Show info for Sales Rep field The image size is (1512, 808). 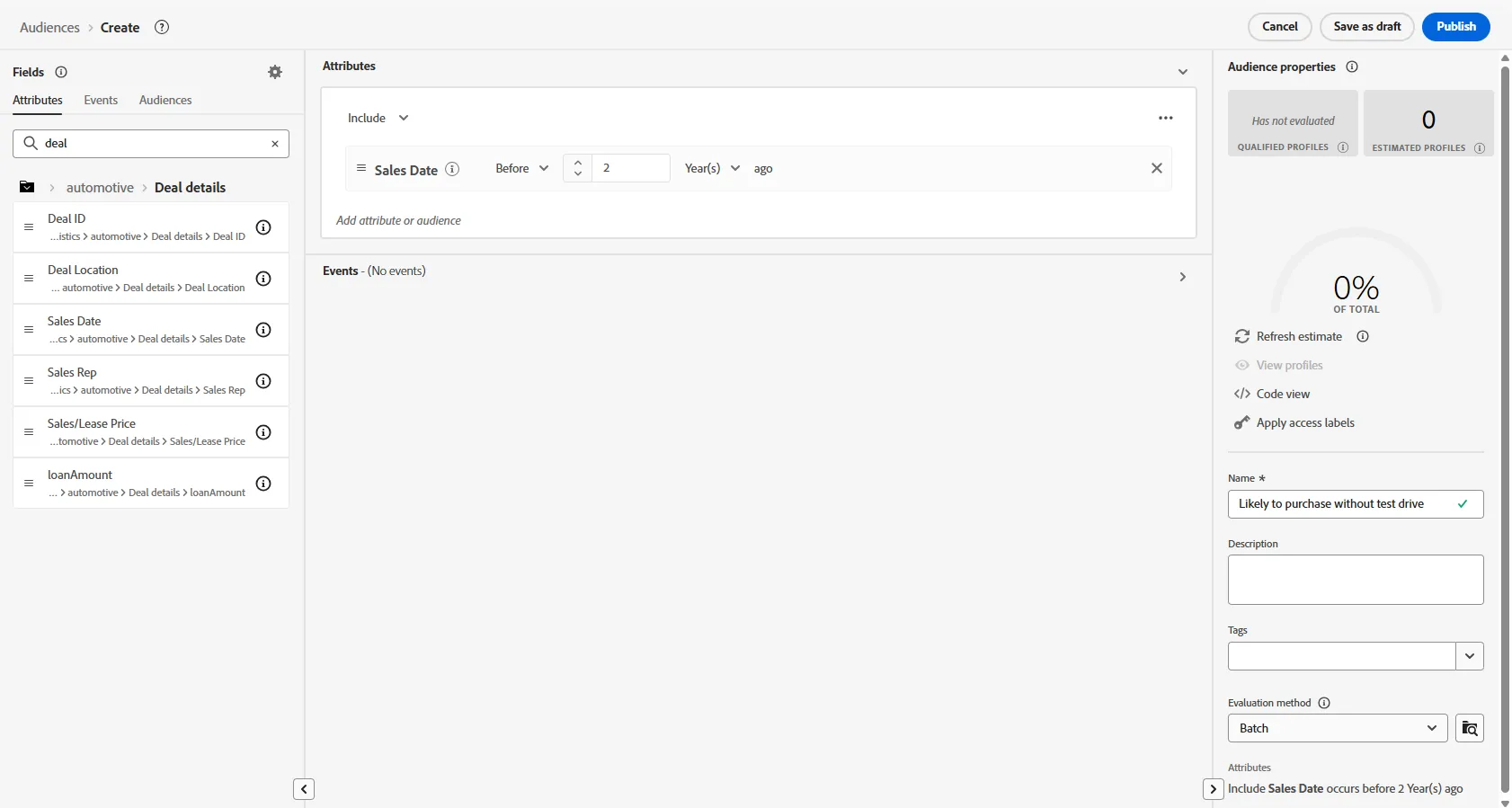point(263,381)
